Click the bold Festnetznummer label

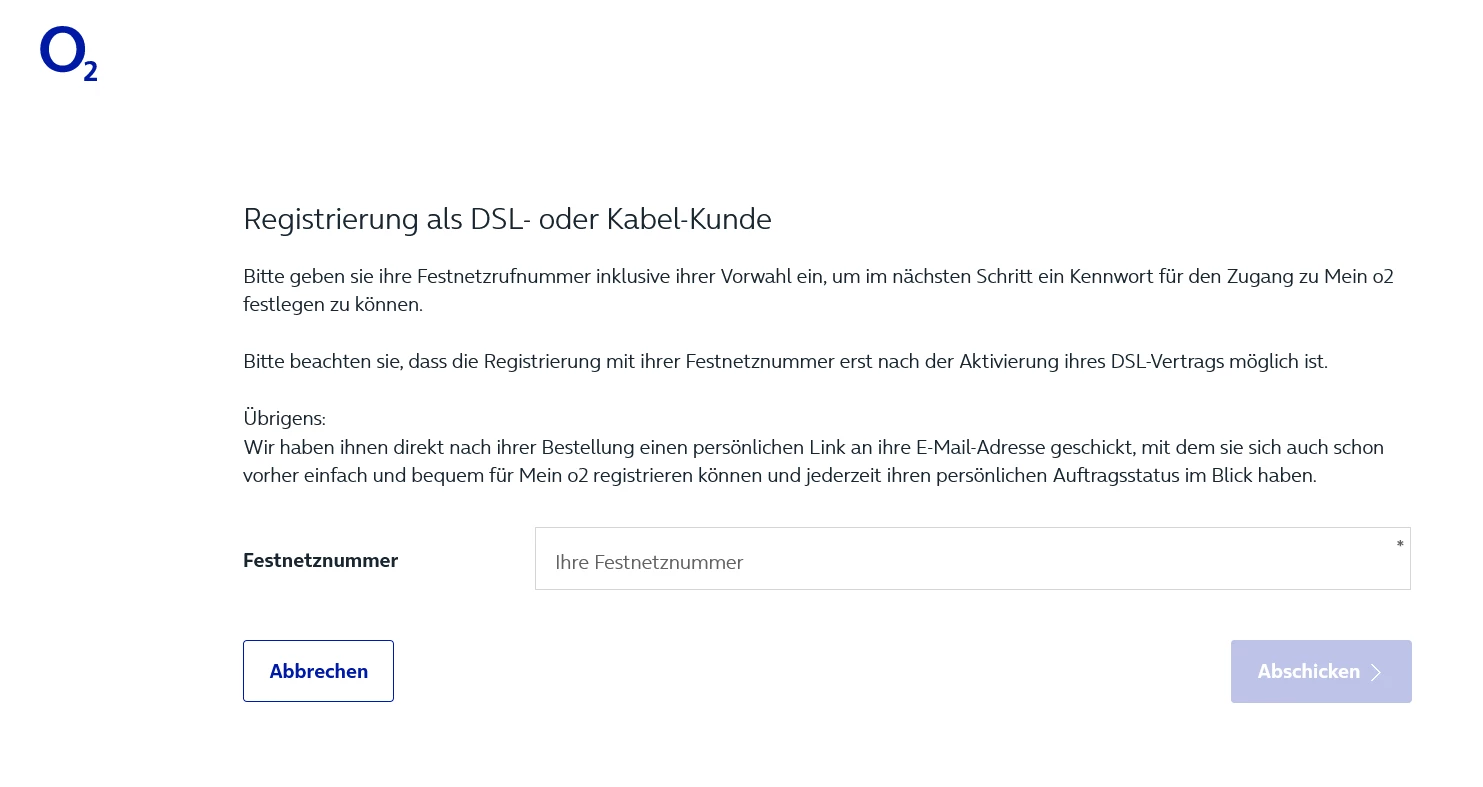320,561
